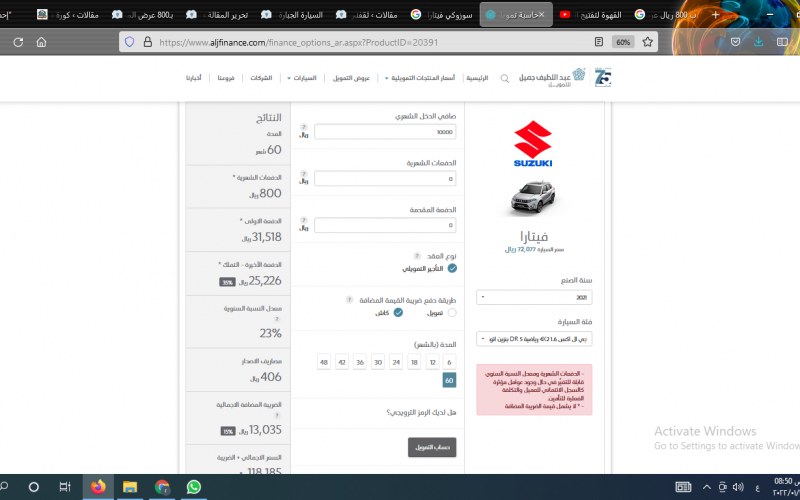Viewport: 800px width, 500px height.
Task: Select the كاش VAT payment option
Action: point(398,313)
